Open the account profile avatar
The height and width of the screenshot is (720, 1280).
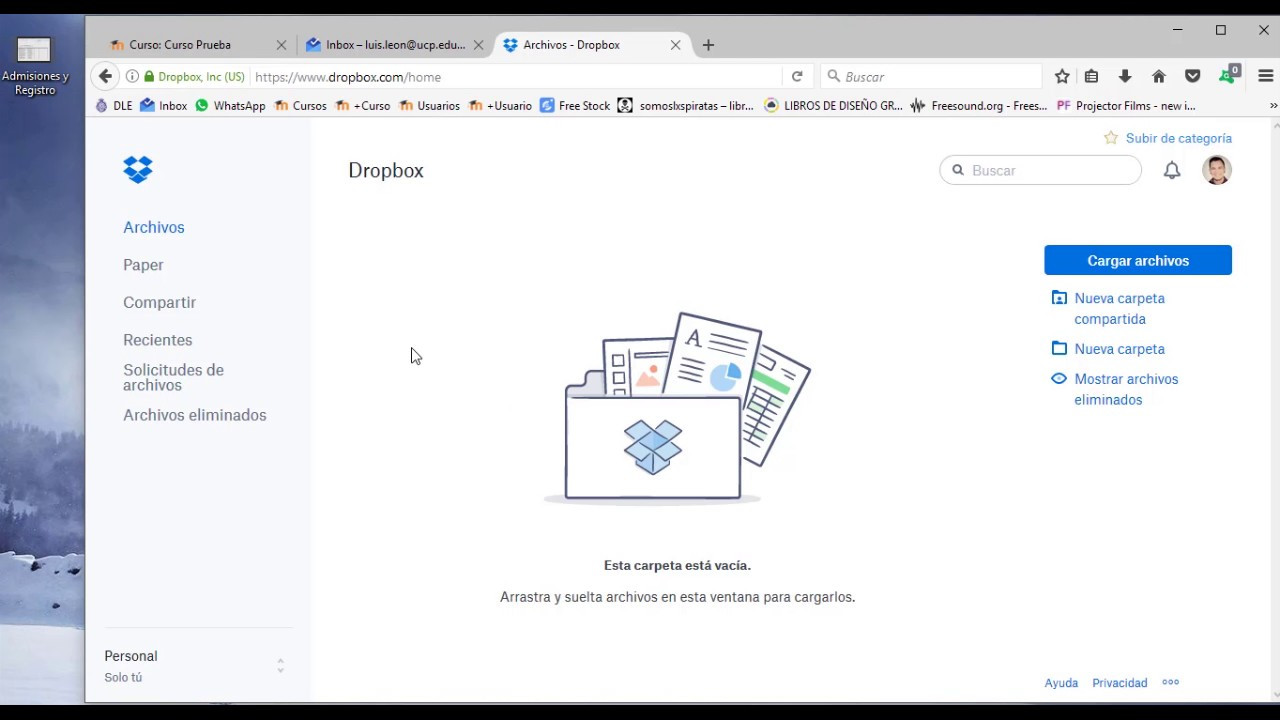tap(1216, 170)
